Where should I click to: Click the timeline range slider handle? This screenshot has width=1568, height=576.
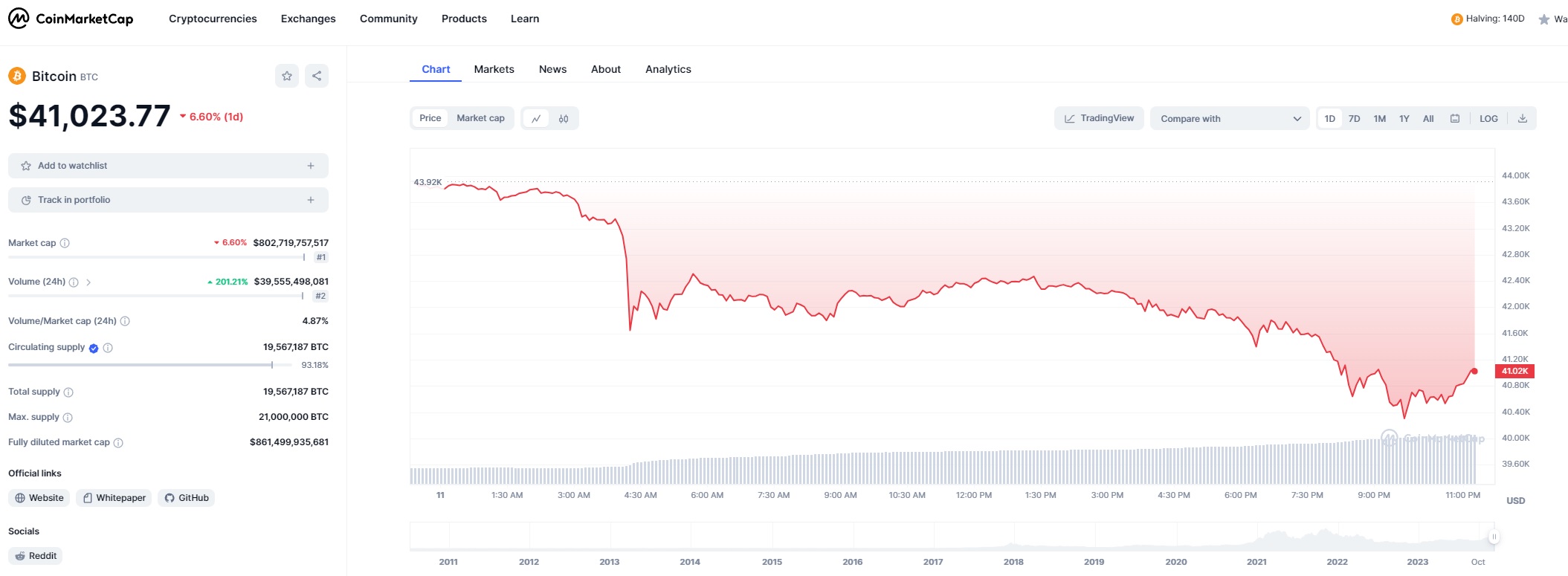click(x=1494, y=537)
